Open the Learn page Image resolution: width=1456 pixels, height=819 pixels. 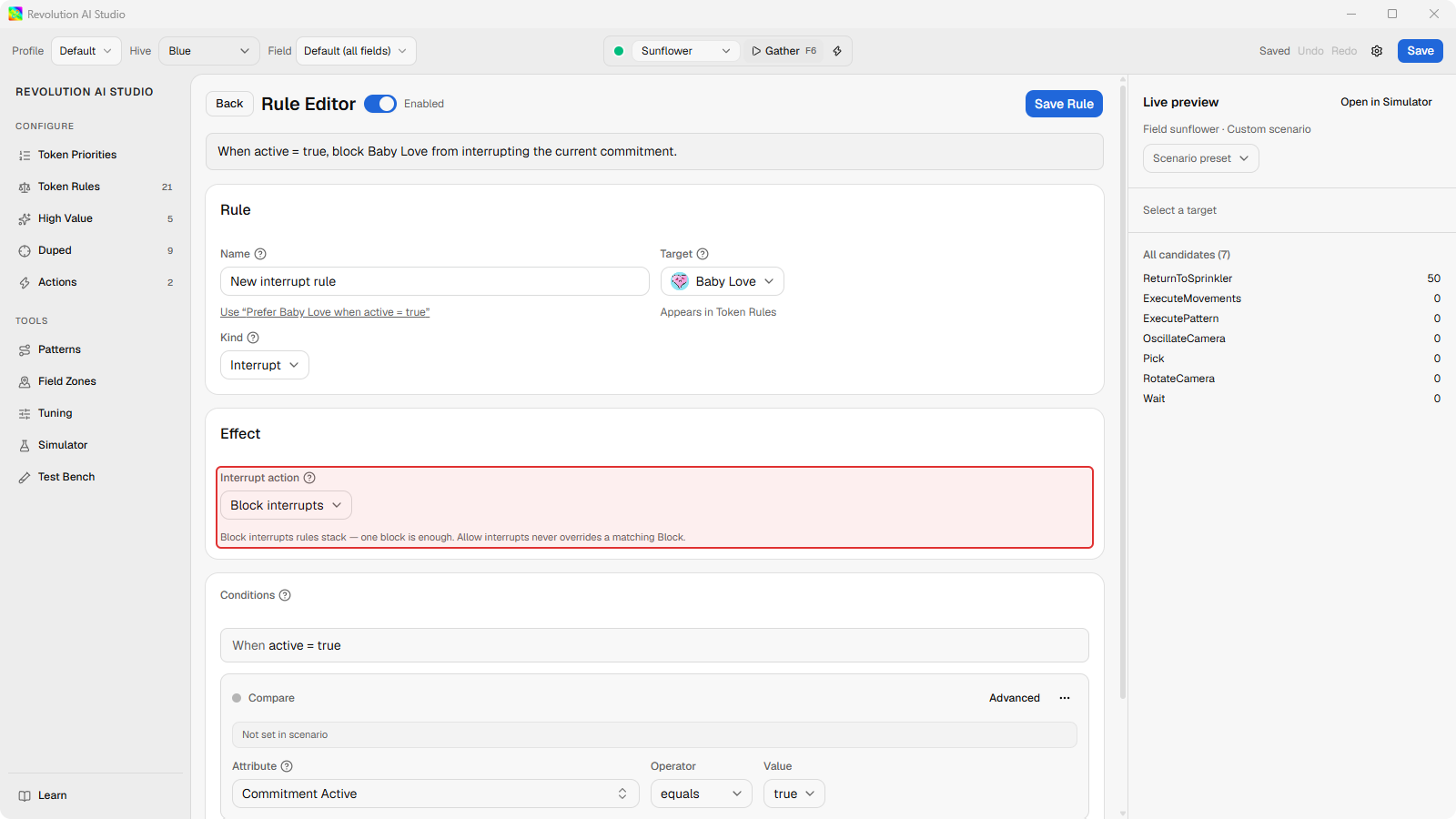click(96, 795)
